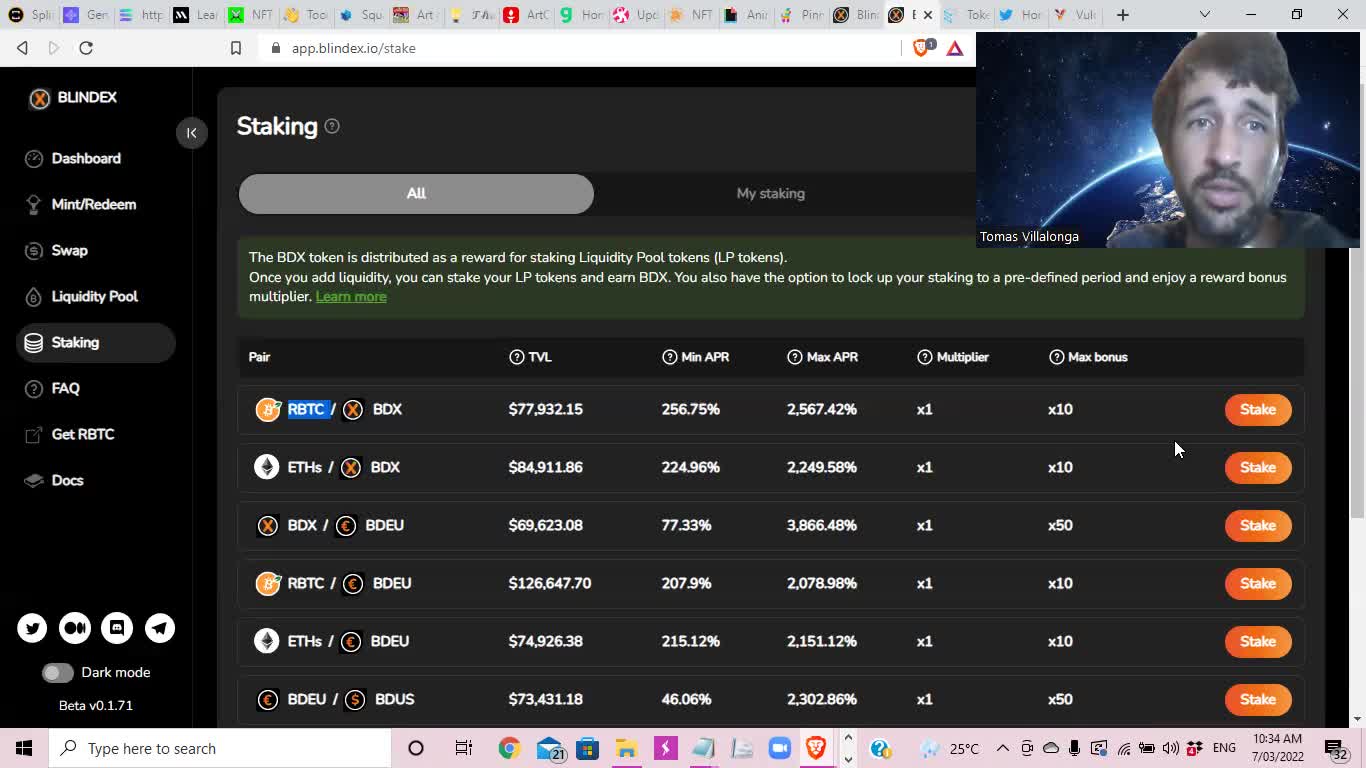Close the active browser tab
The height and width of the screenshot is (768, 1366).
(928, 15)
